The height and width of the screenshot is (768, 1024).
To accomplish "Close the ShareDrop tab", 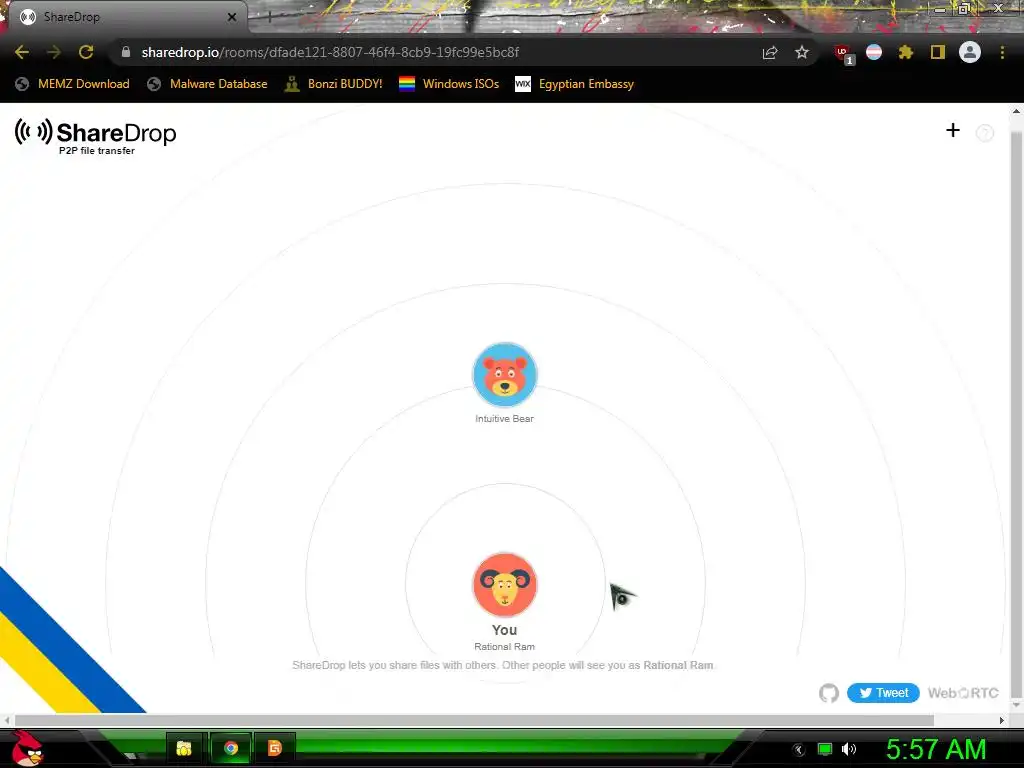I will pyautogui.click(x=232, y=17).
